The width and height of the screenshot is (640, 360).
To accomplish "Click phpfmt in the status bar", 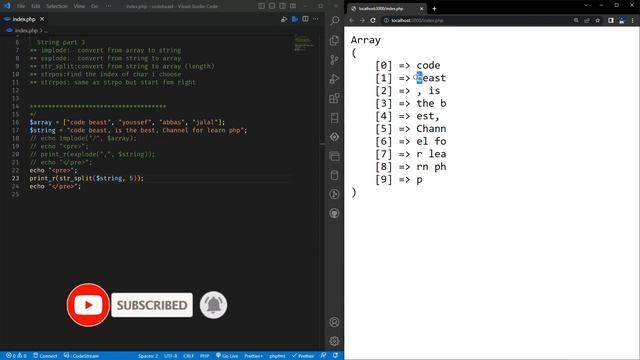I will point(277,356).
